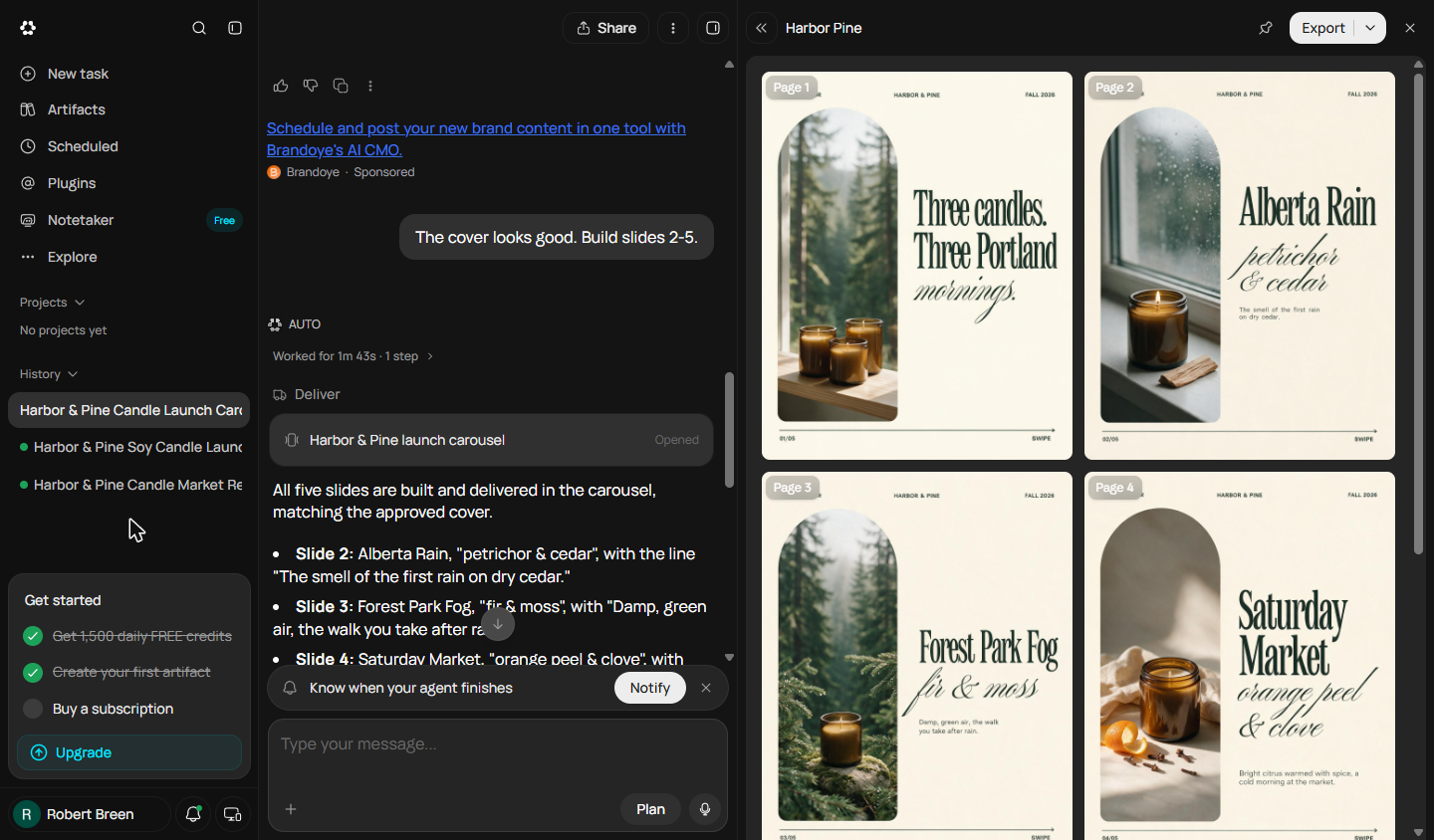Open the Harbor & Pine launch carousel card
Screen dimensions: 1434x840
pyautogui.click(x=491, y=440)
